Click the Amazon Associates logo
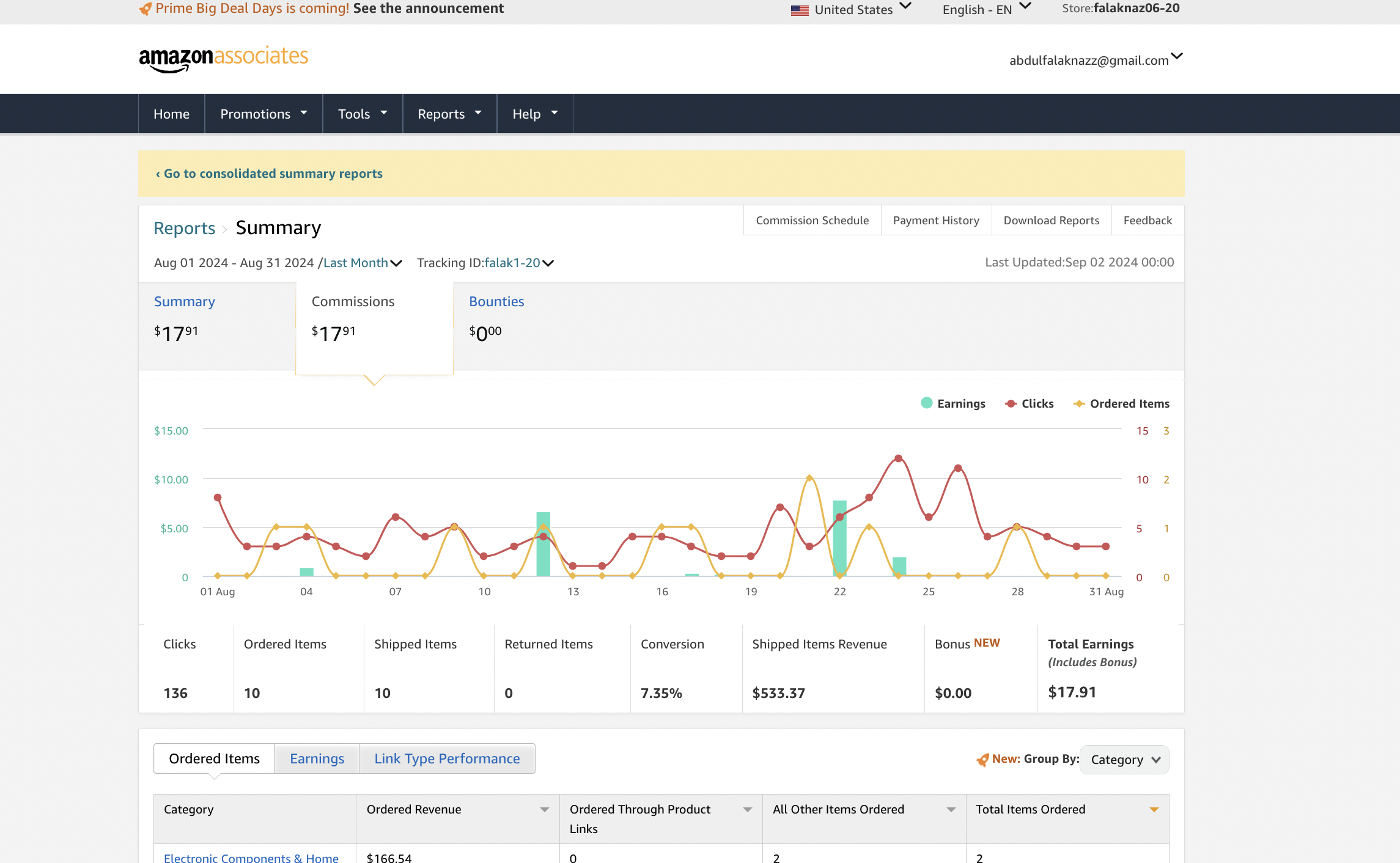 (223, 59)
